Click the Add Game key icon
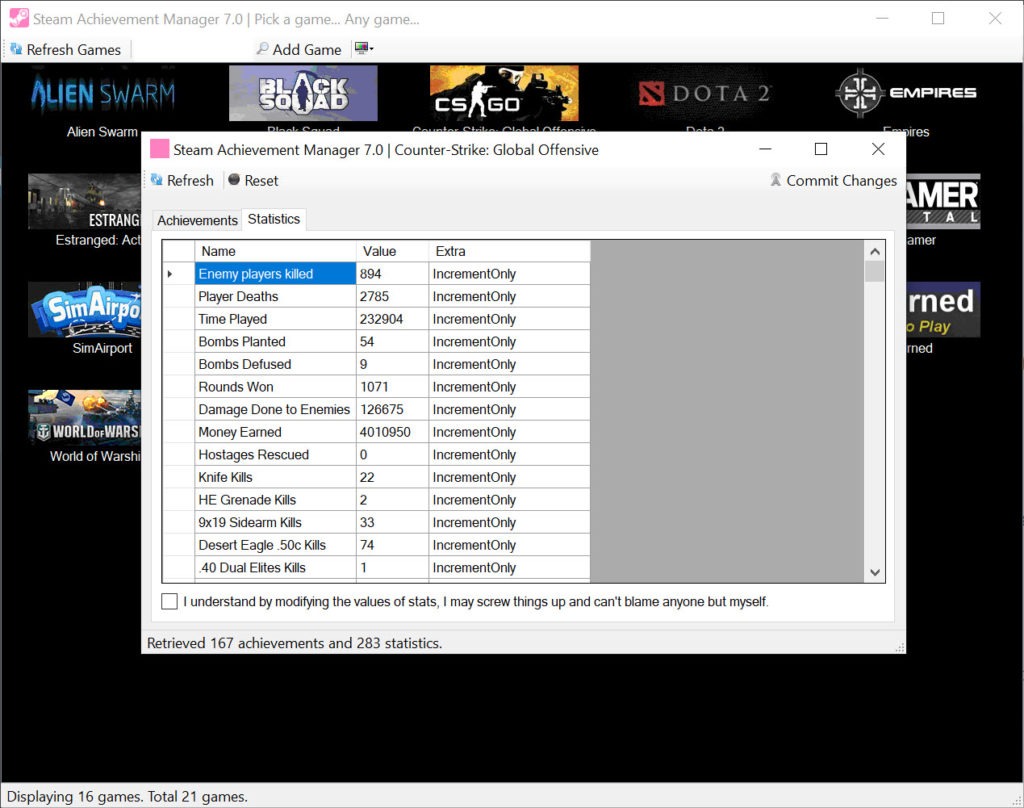This screenshot has width=1024, height=808. click(x=263, y=48)
